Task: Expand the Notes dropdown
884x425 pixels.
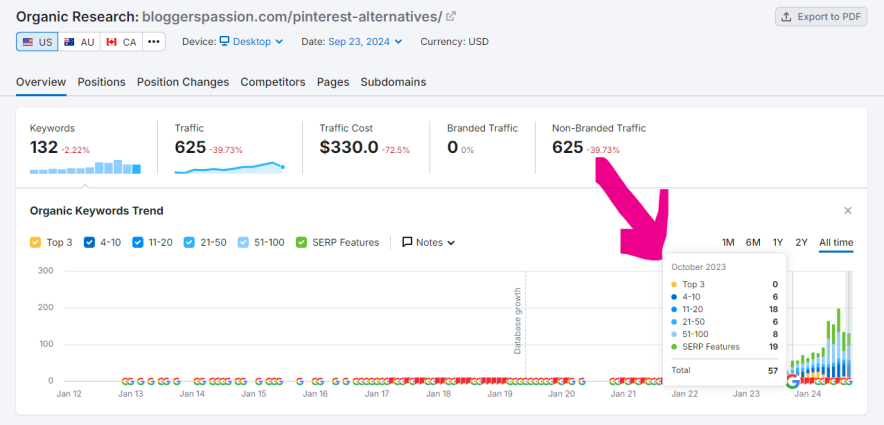Action: tap(428, 242)
